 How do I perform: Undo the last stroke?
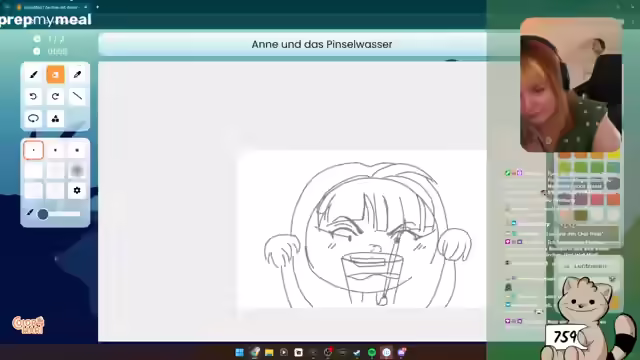[33, 96]
